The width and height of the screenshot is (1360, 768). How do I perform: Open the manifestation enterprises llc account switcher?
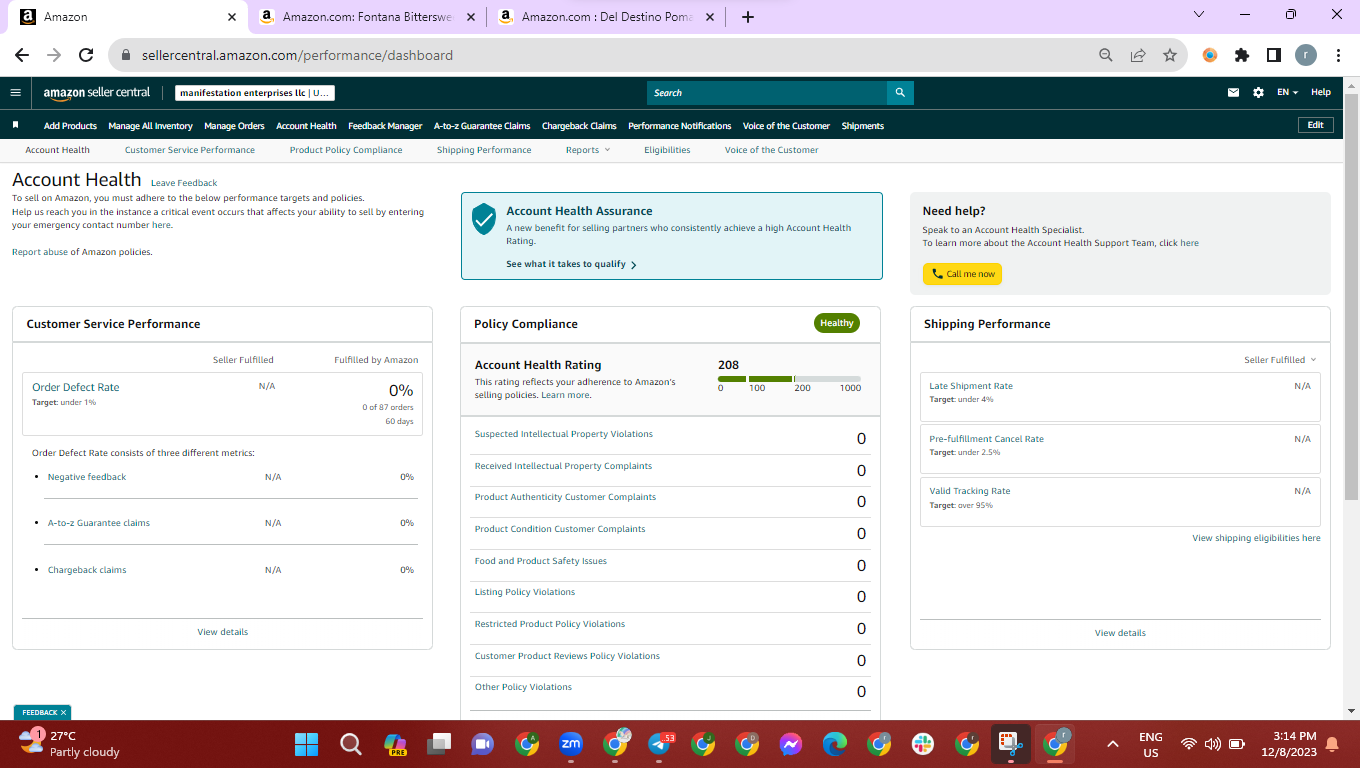pyautogui.click(x=255, y=93)
